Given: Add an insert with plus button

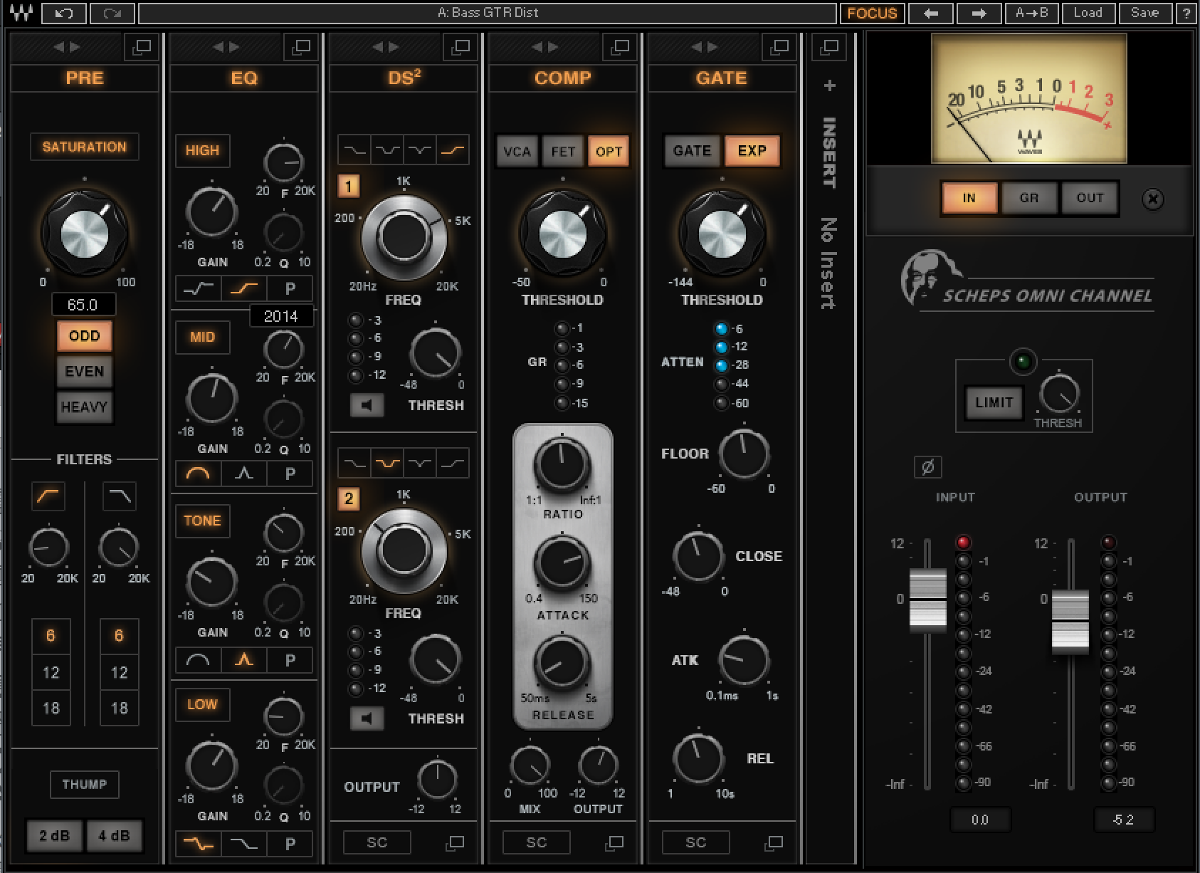Looking at the screenshot, I should pos(829,86).
